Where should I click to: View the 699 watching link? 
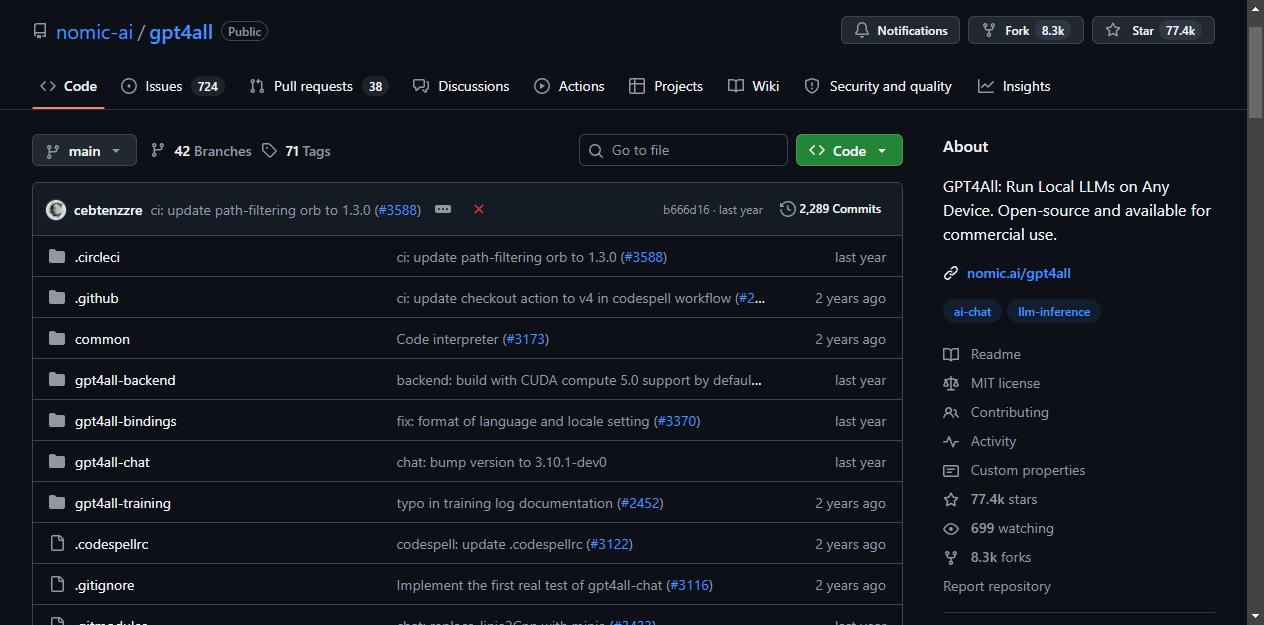coord(998,528)
